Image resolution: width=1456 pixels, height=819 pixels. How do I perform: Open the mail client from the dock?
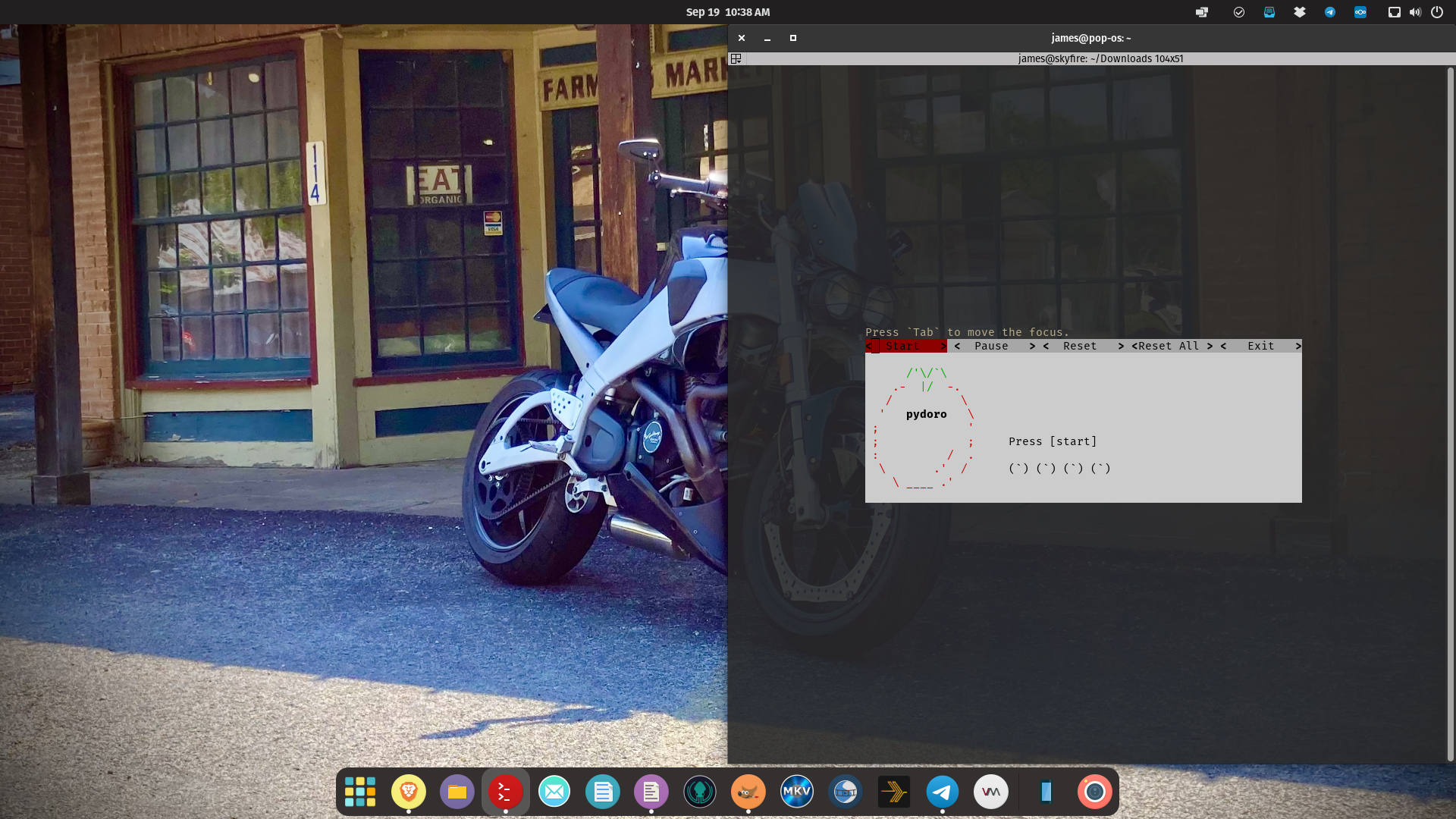554,791
